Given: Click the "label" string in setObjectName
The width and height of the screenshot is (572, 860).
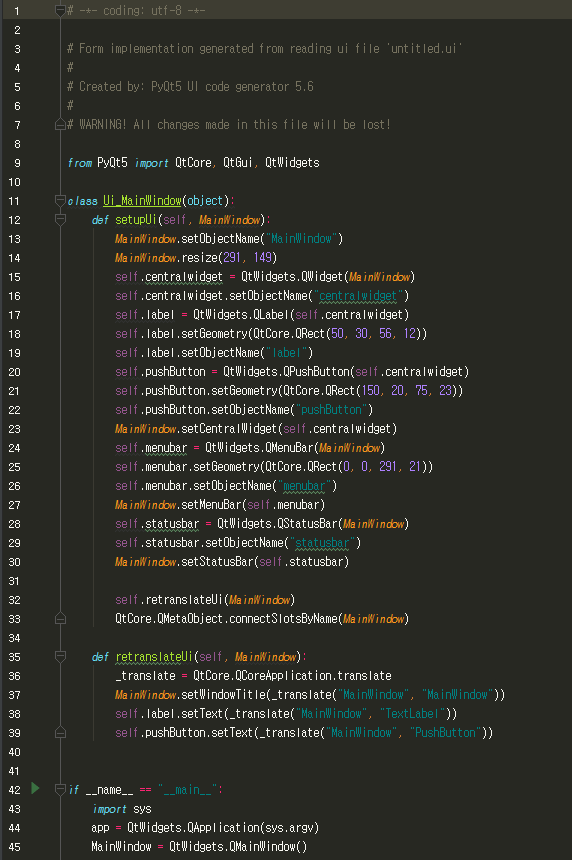Looking at the screenshot, I should (x=286, y=353).
